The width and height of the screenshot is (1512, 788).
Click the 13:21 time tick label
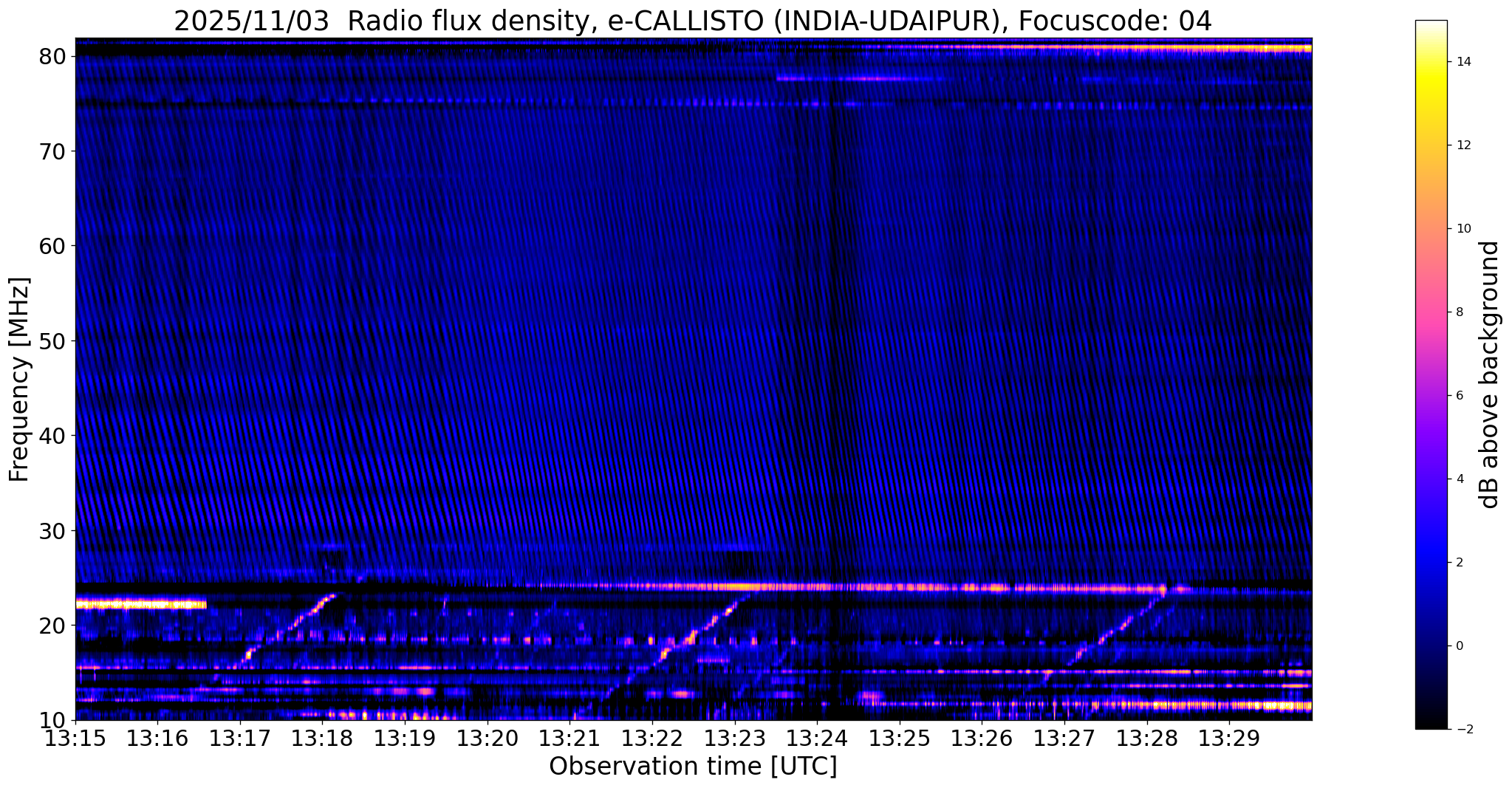pyautogui.click(x=569, y=739)
